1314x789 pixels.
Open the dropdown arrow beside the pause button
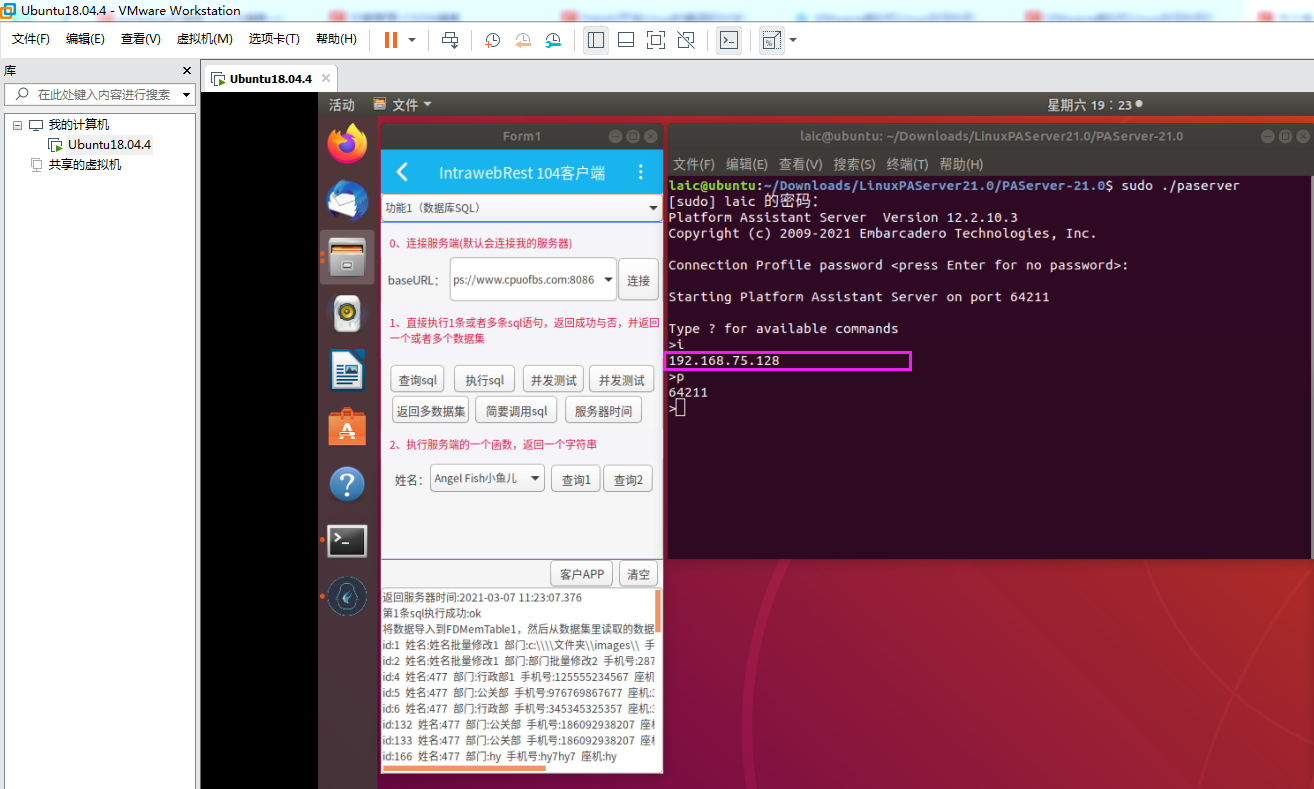point(414,40)
